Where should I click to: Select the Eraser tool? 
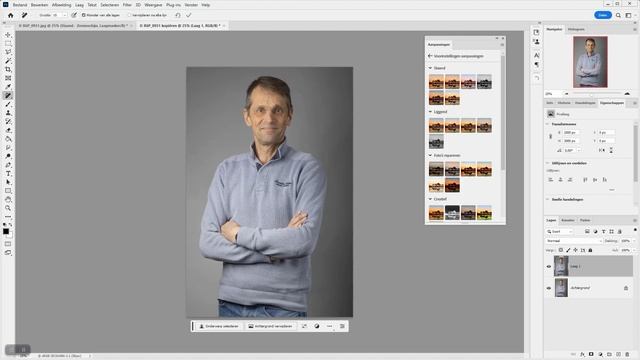coord(8,130)
